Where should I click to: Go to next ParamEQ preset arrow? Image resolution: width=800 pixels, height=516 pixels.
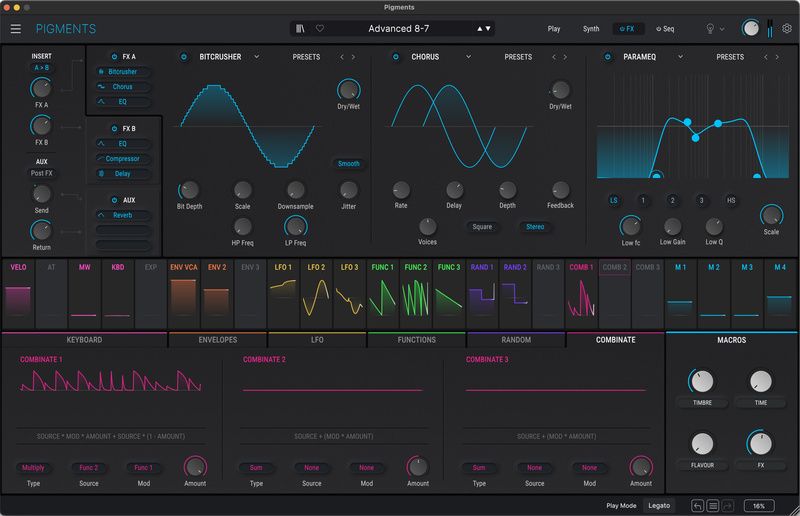777,57
